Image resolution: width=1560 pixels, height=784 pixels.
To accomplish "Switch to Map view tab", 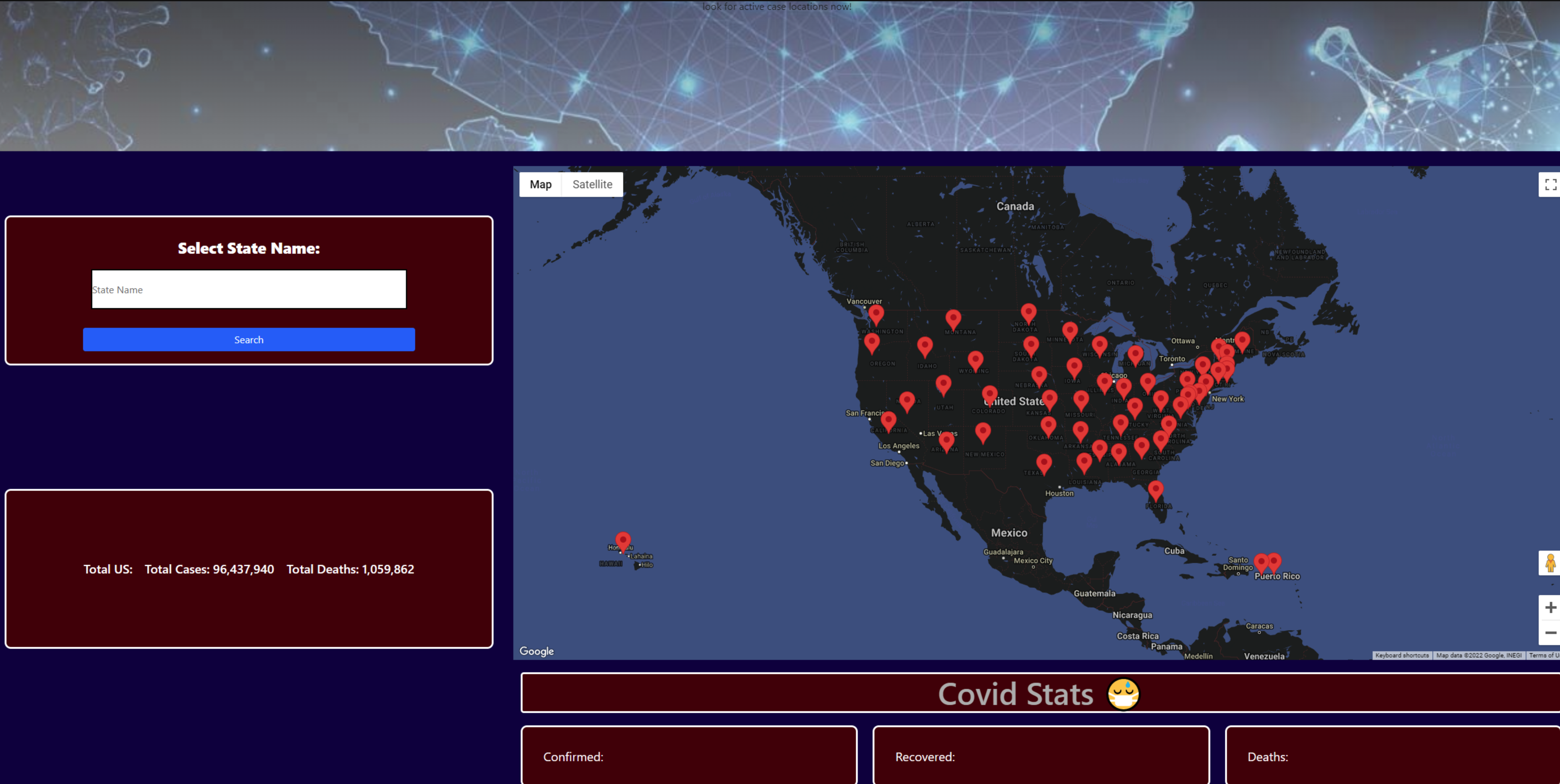I will coord(541,184).
